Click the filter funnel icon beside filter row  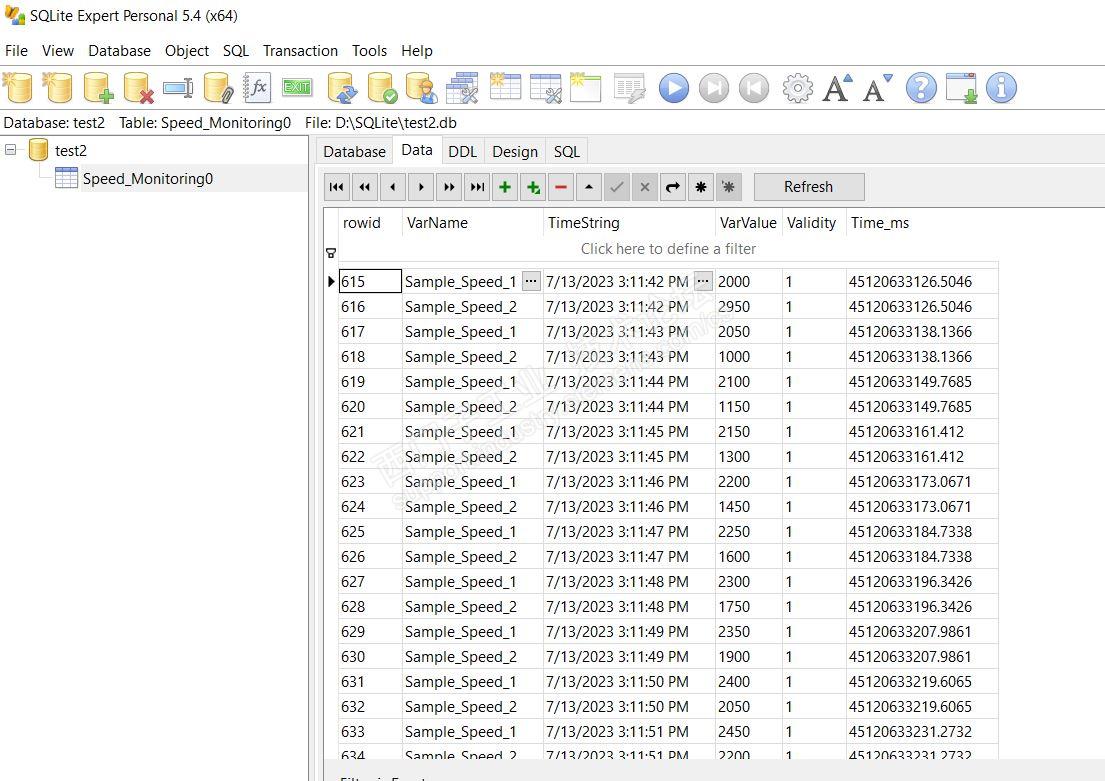point(331,252)
